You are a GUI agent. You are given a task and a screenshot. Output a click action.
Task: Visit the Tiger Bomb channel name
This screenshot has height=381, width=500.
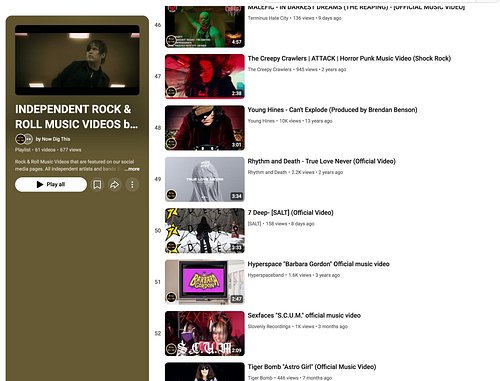260,378
